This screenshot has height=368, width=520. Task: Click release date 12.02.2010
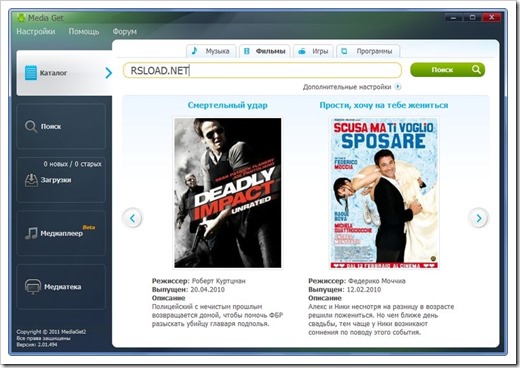(x=364, y=290)
